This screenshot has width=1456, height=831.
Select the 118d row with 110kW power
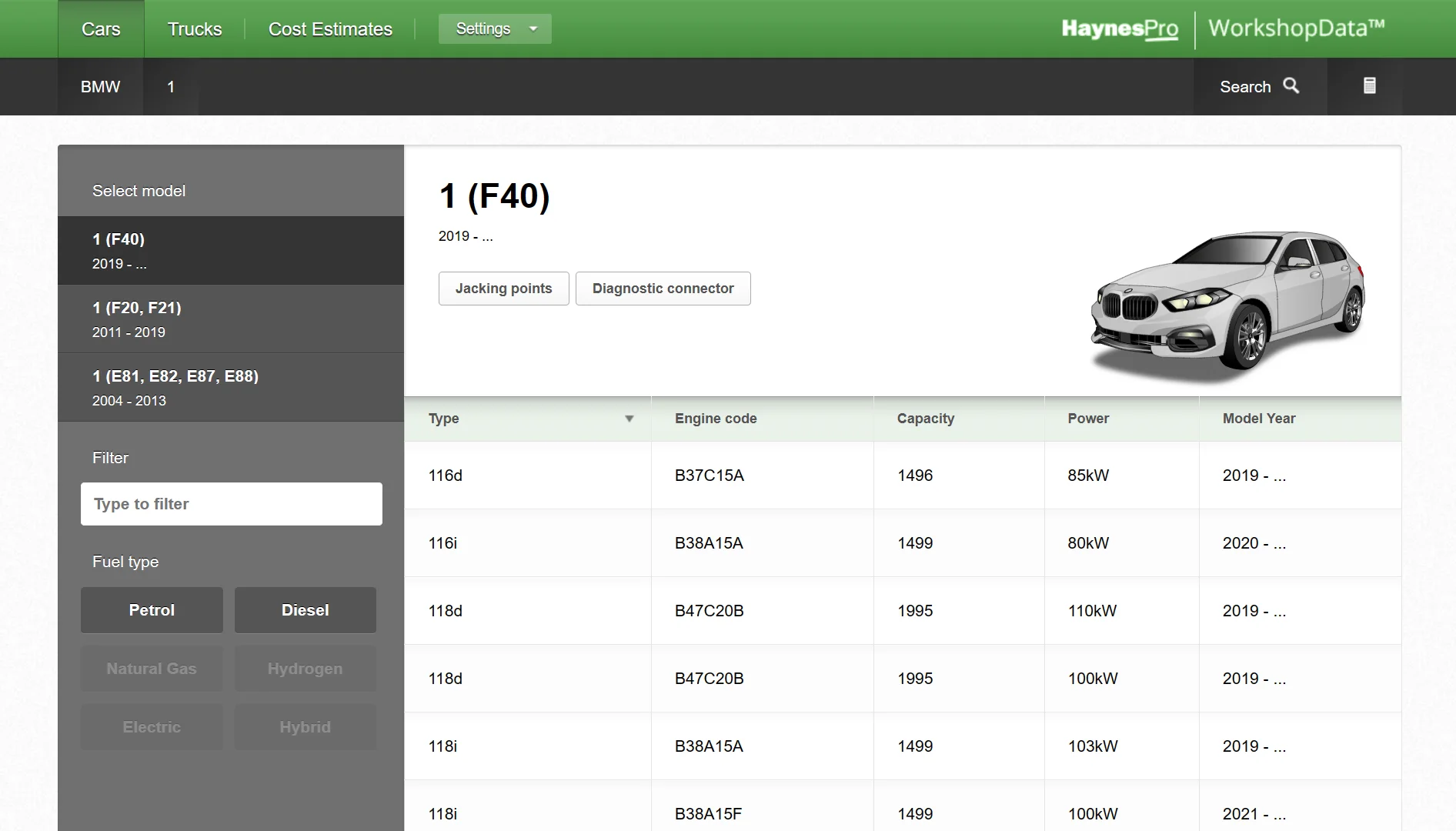903,611
